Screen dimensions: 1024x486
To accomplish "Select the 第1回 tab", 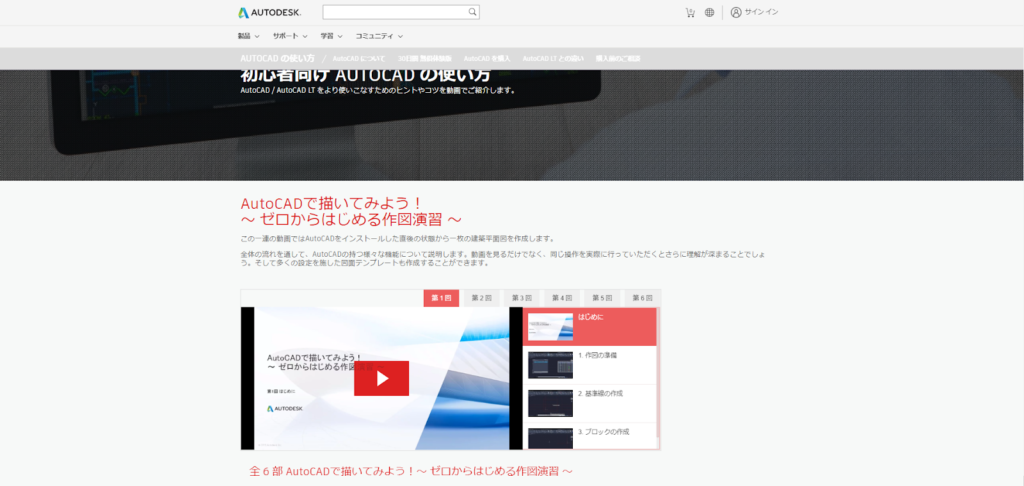I will point(441,298).
